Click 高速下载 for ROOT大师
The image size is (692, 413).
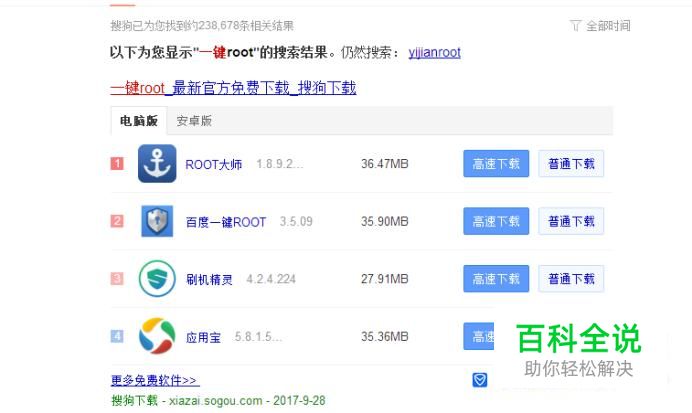496,164
